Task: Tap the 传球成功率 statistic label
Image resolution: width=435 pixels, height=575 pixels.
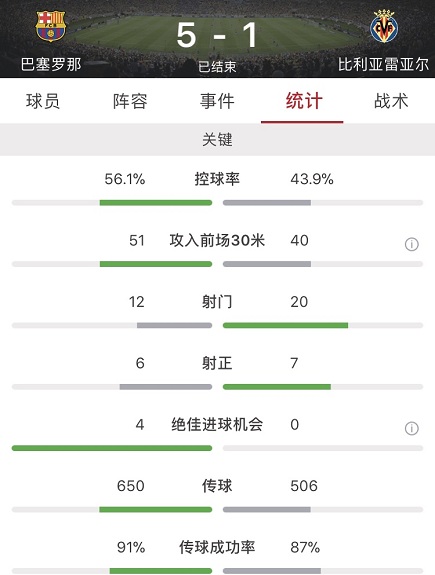Action: [217, 547]
